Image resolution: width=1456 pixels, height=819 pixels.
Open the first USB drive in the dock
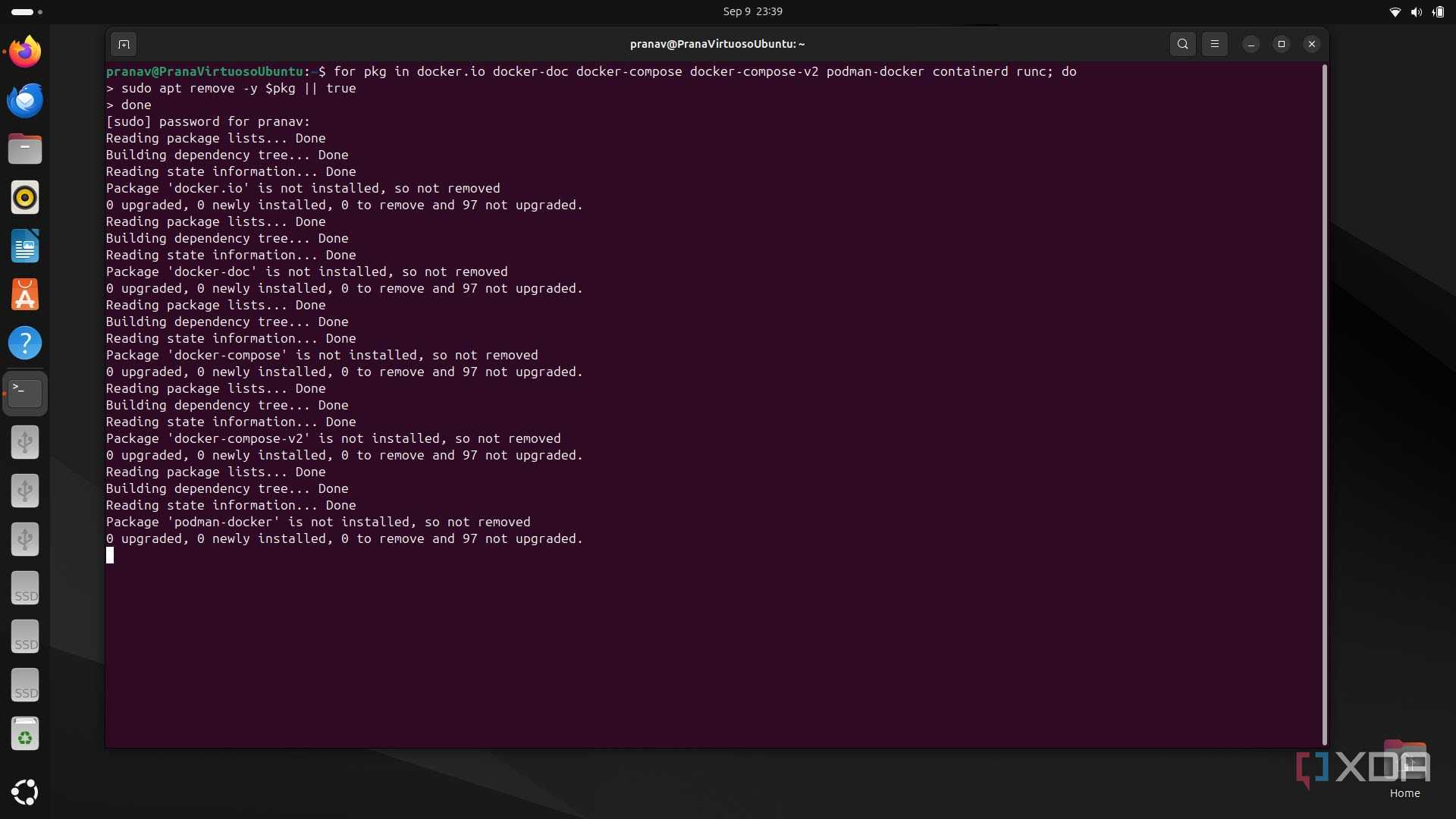(x=25, y=442)
